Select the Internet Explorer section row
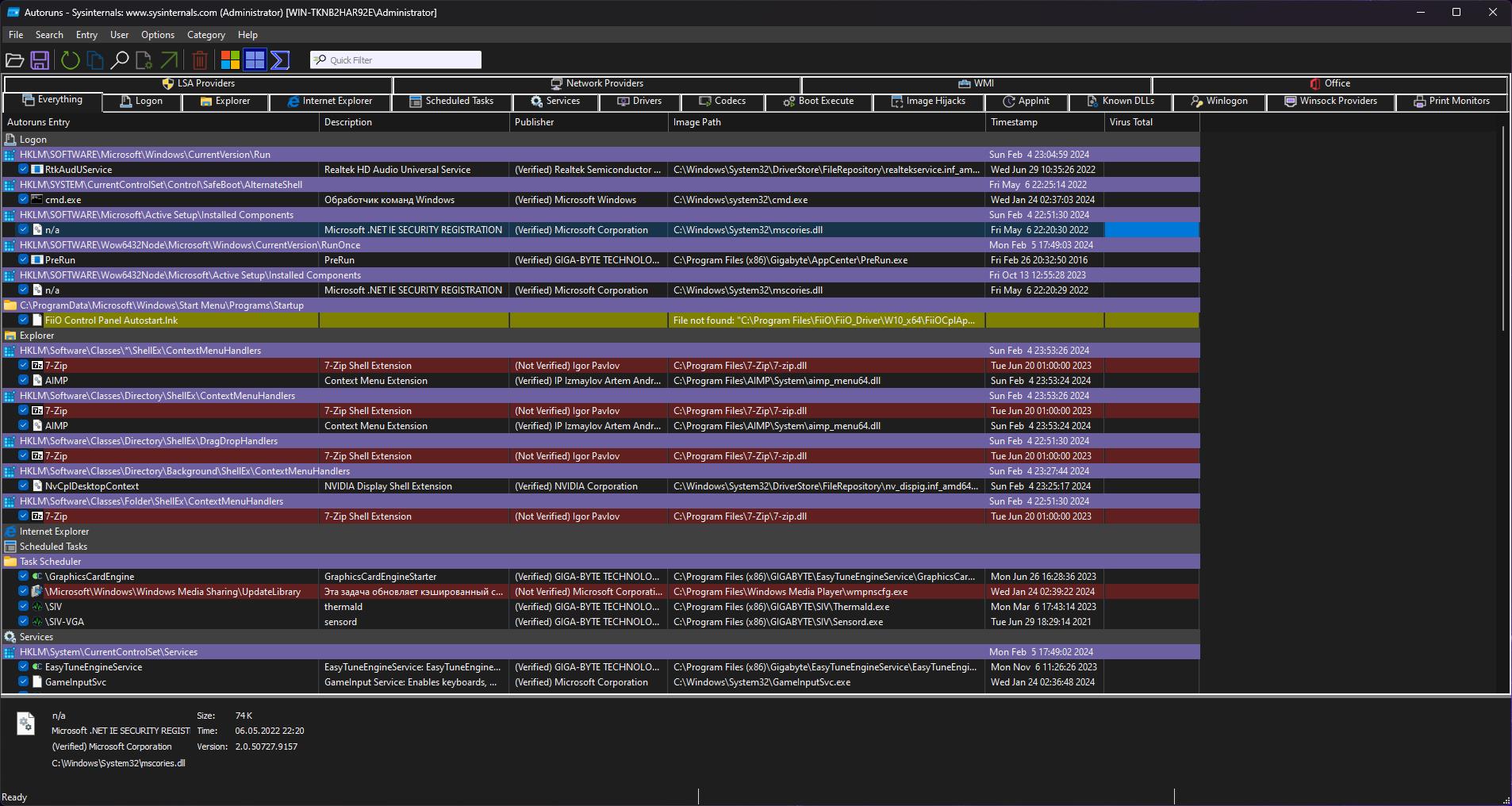This screenshot has height=806, width=1512. point(601,532)
